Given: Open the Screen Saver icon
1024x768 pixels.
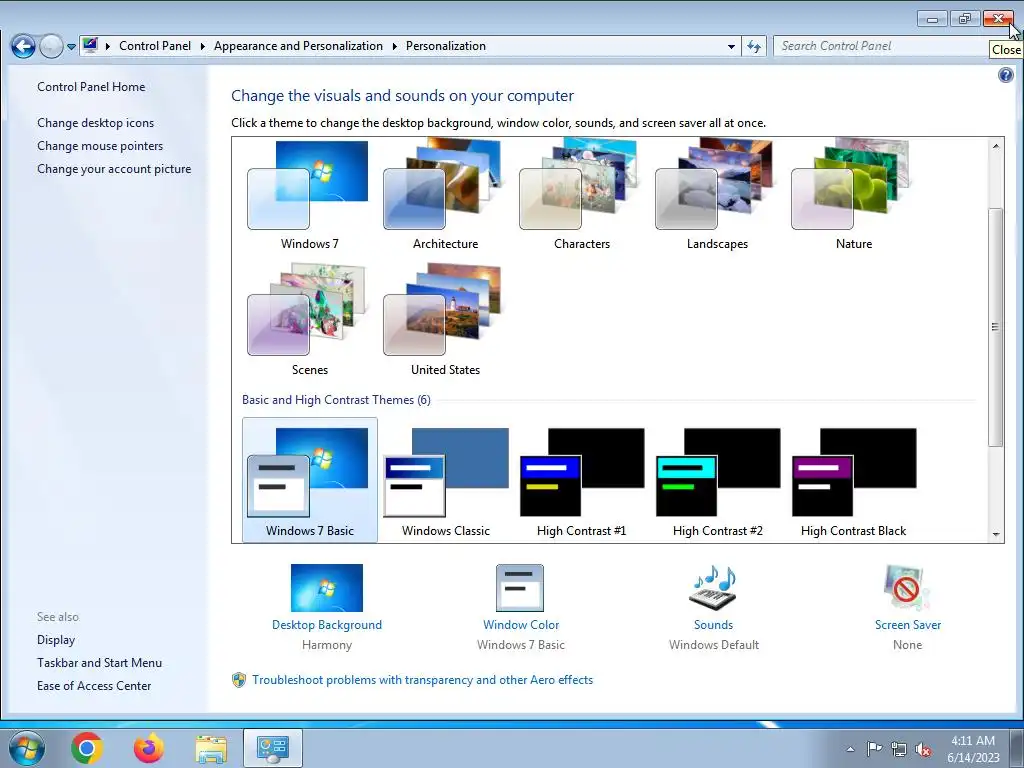Looking at the screenshot, I should 907,588.
